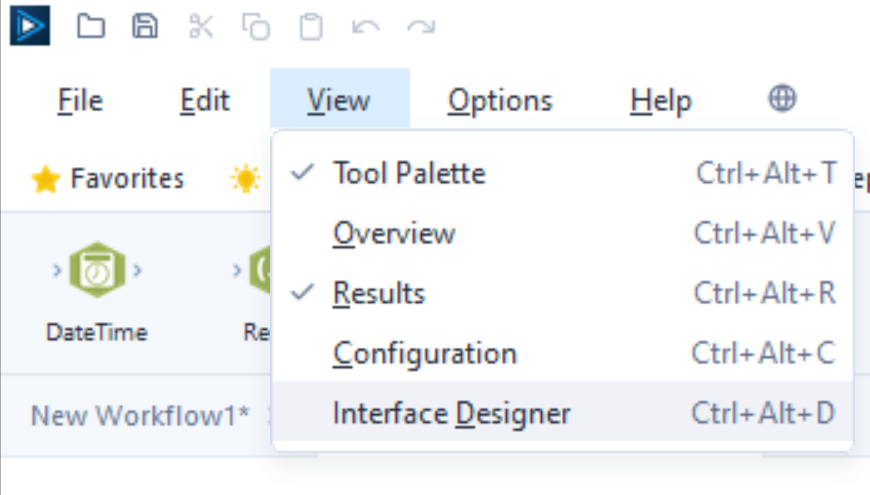
Task: Open language settings globe icon
Action: click(x=782, y=98)
